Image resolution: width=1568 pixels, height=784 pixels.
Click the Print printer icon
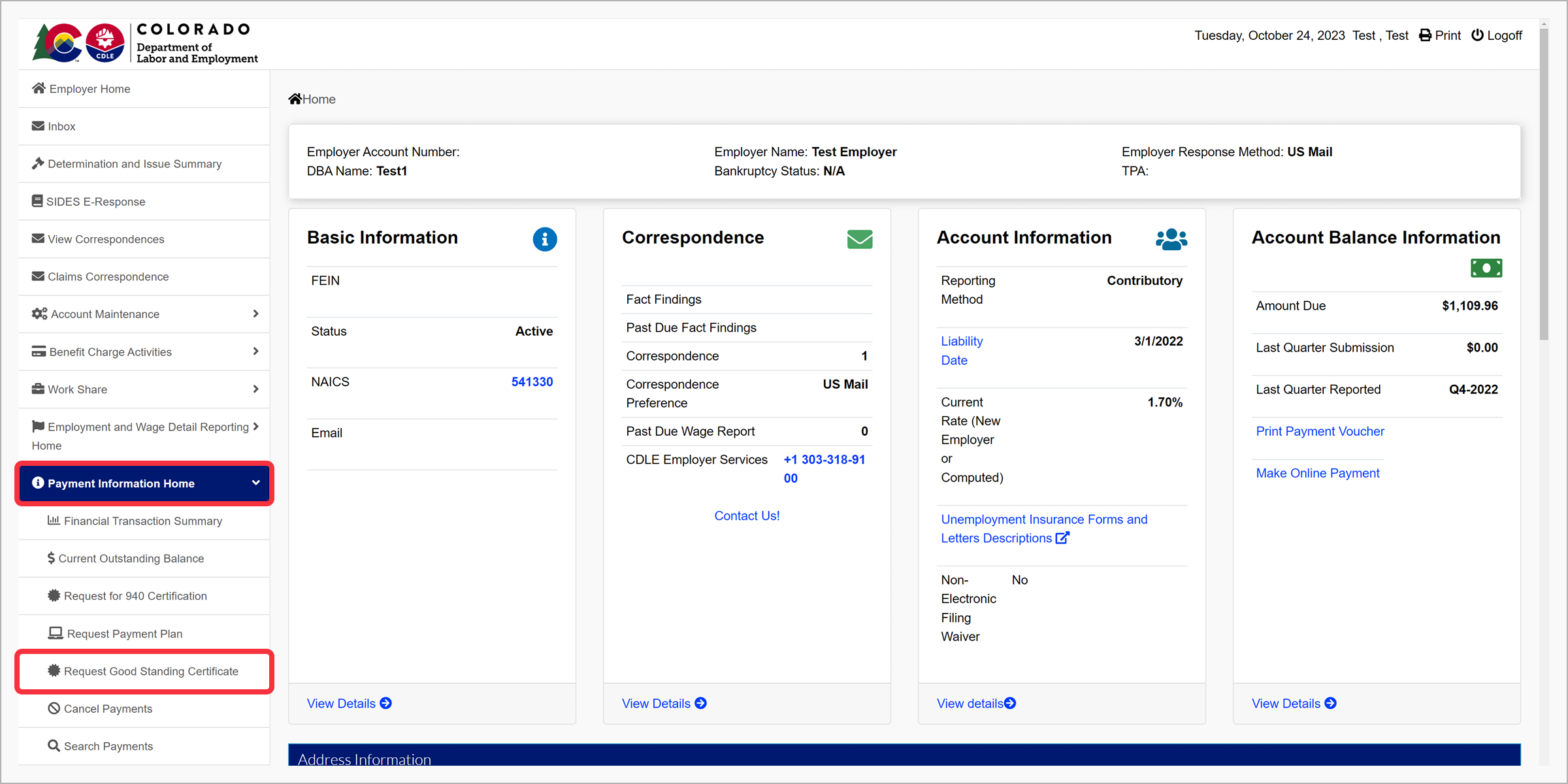point(1425,35)
